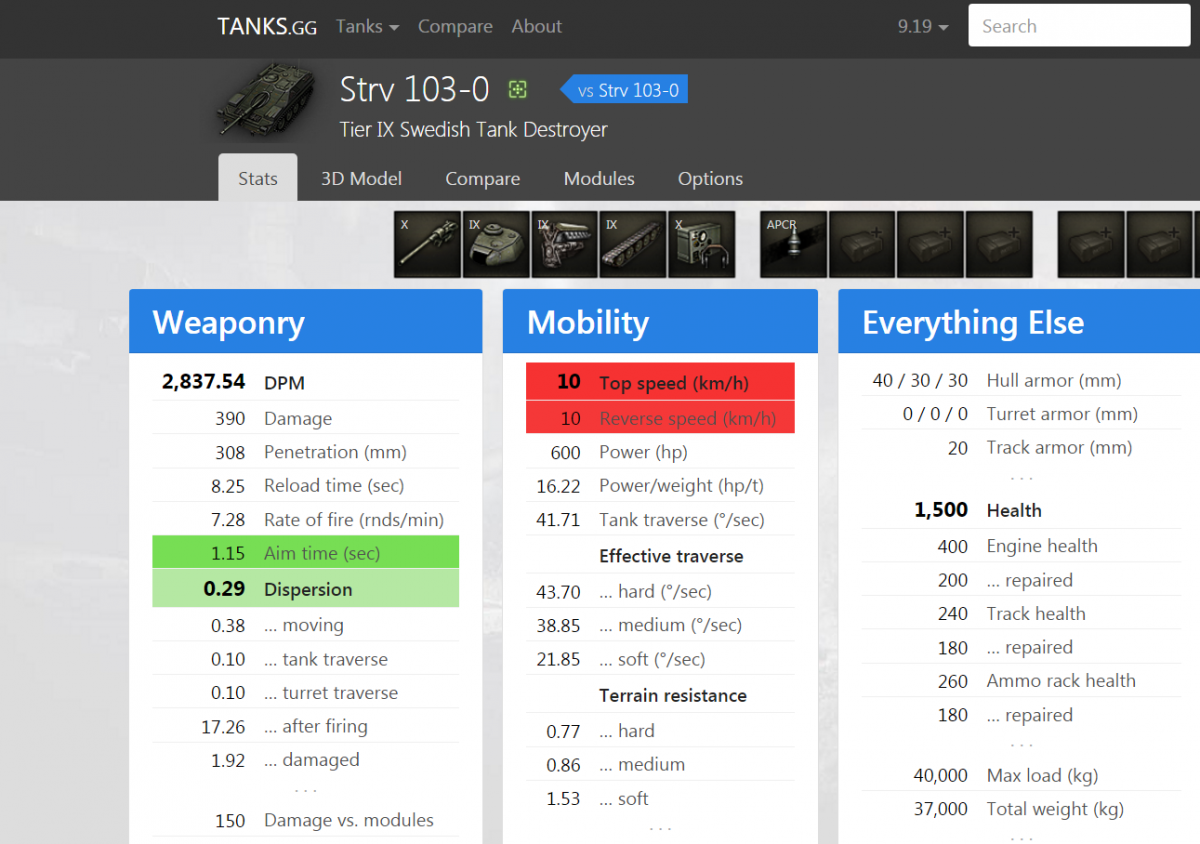Click the Health 1,500 row
Screen dimensions: 1200x844
point(1021,510)
